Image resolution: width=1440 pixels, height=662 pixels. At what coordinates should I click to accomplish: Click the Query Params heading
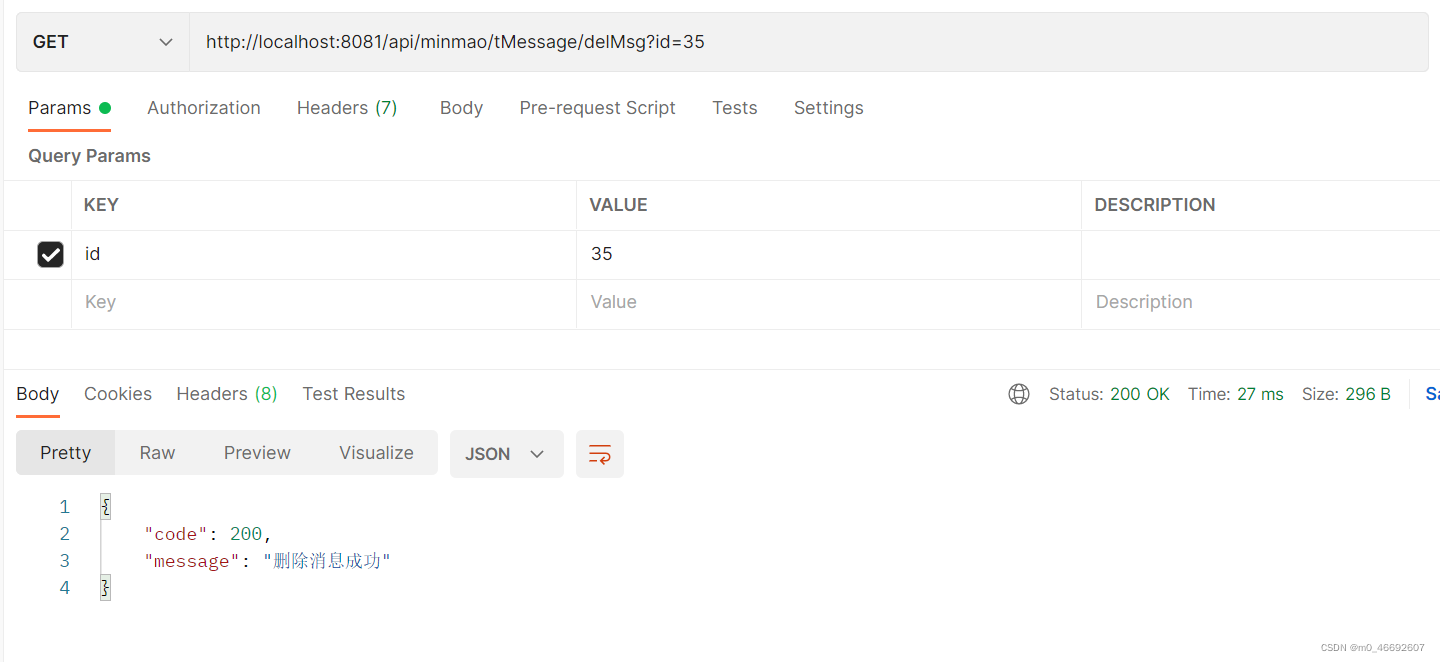[89, 156]
